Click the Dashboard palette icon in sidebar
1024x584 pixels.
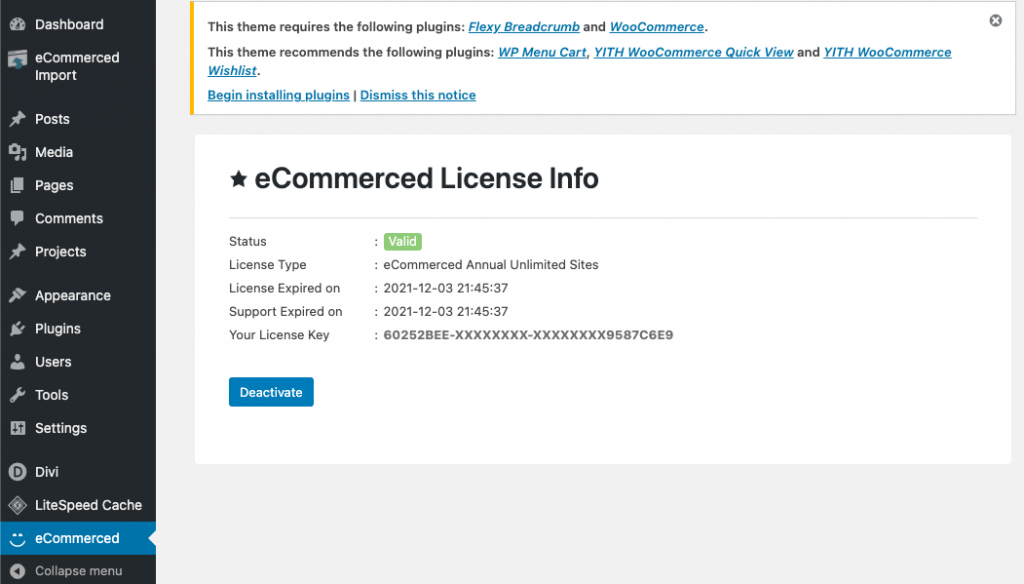(17, 24)
